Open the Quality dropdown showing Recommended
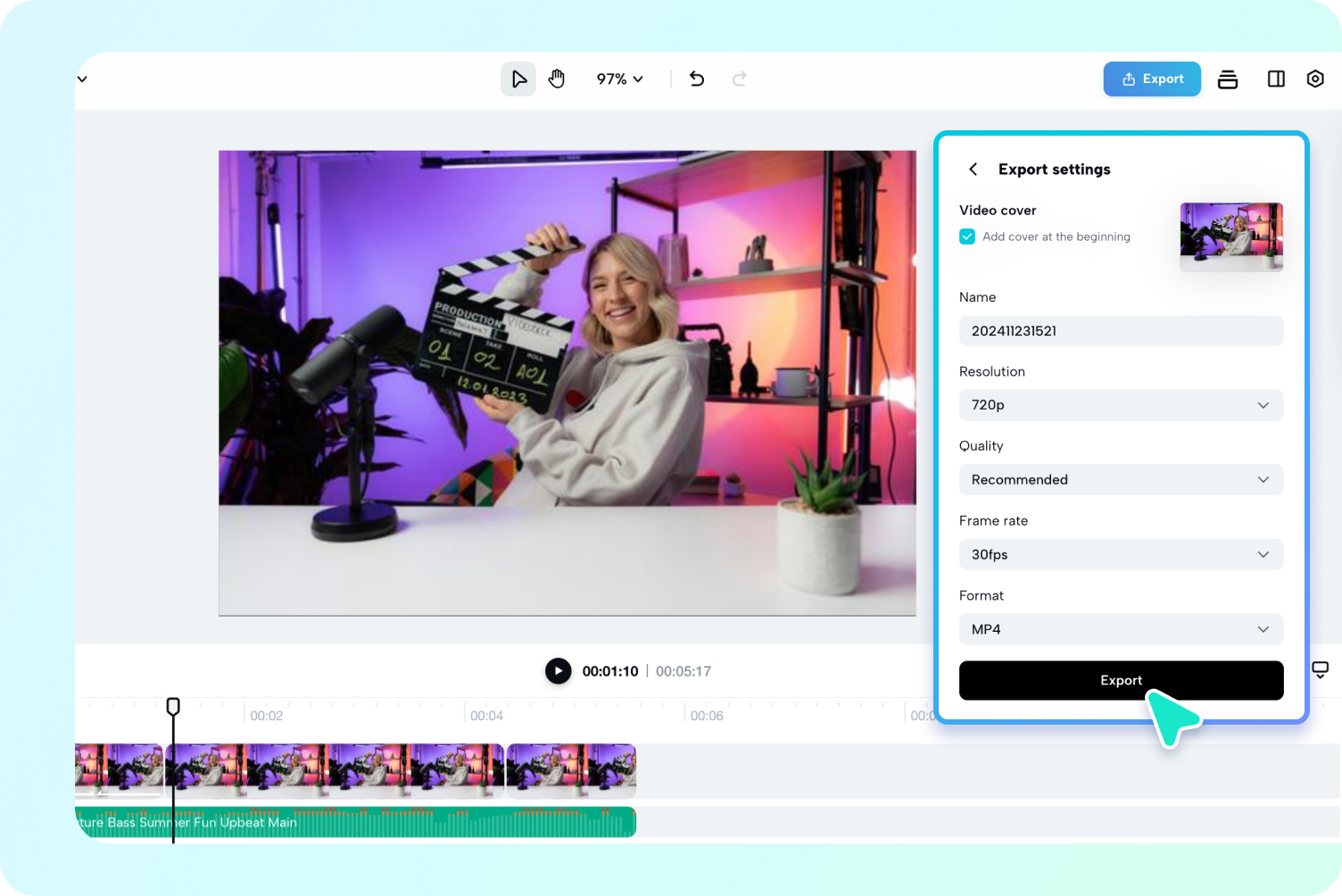Screen dimensions: 1342x896 pos(1121,479)
